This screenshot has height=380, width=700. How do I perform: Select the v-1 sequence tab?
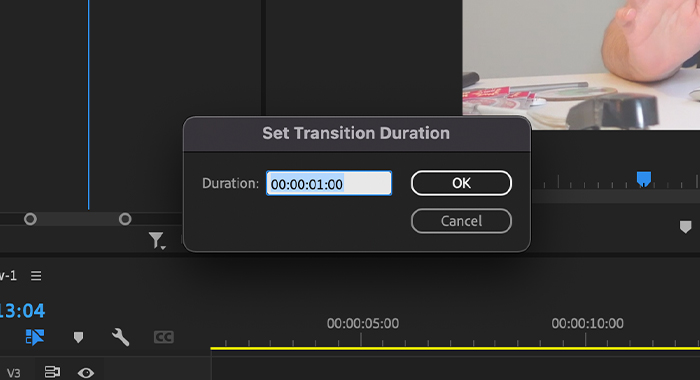[x=8, y=276]
